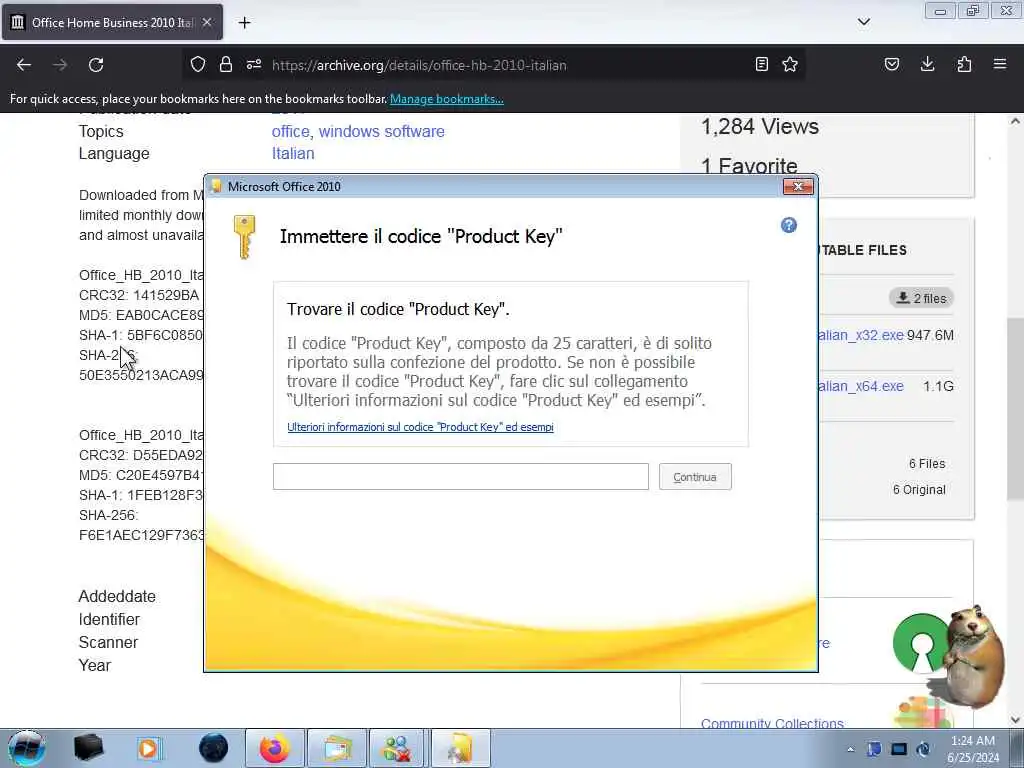
Task: Click the CRC32: 141529BA text
Action: tap(139, 295)
